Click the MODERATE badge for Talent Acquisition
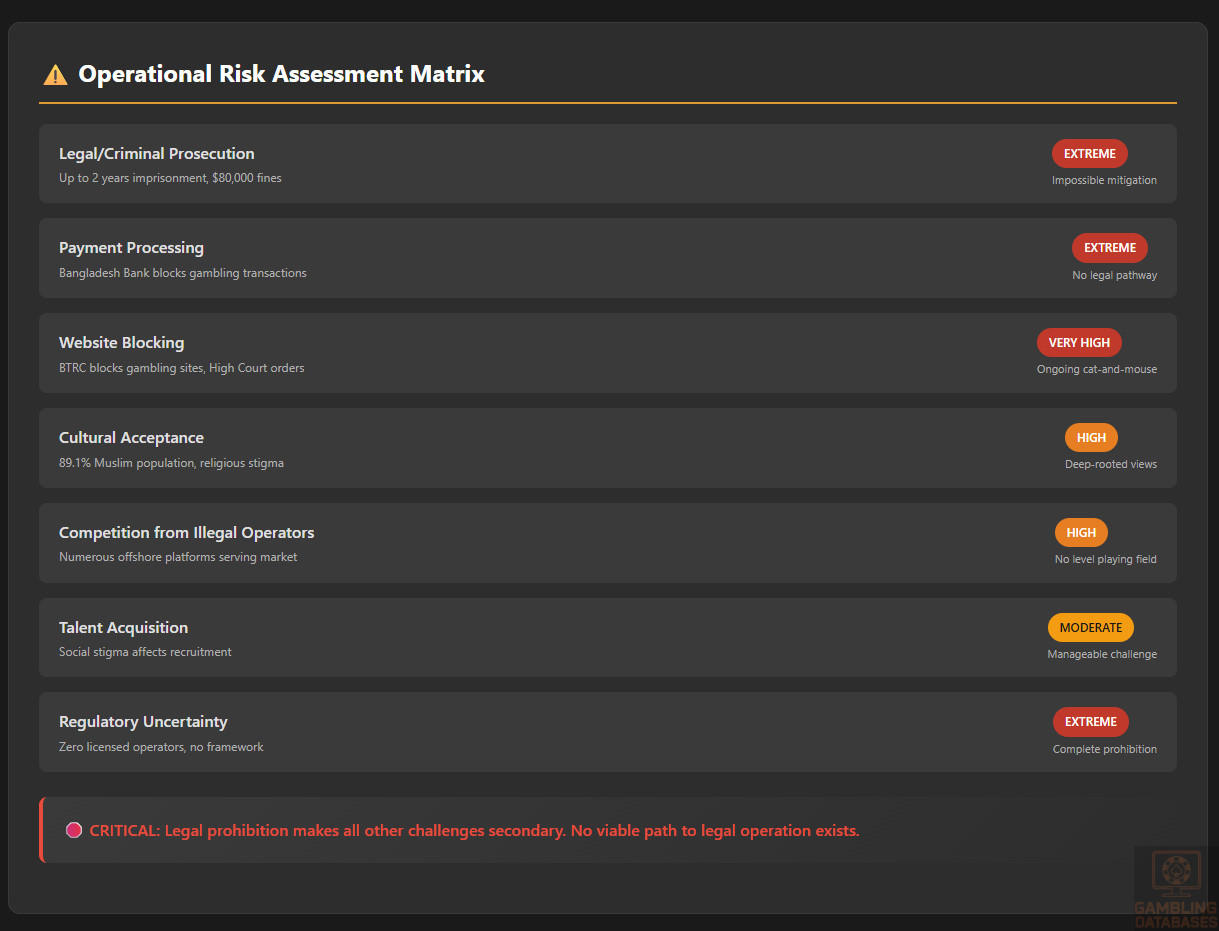This screenshot has height=931, width=1219. 1090,627
